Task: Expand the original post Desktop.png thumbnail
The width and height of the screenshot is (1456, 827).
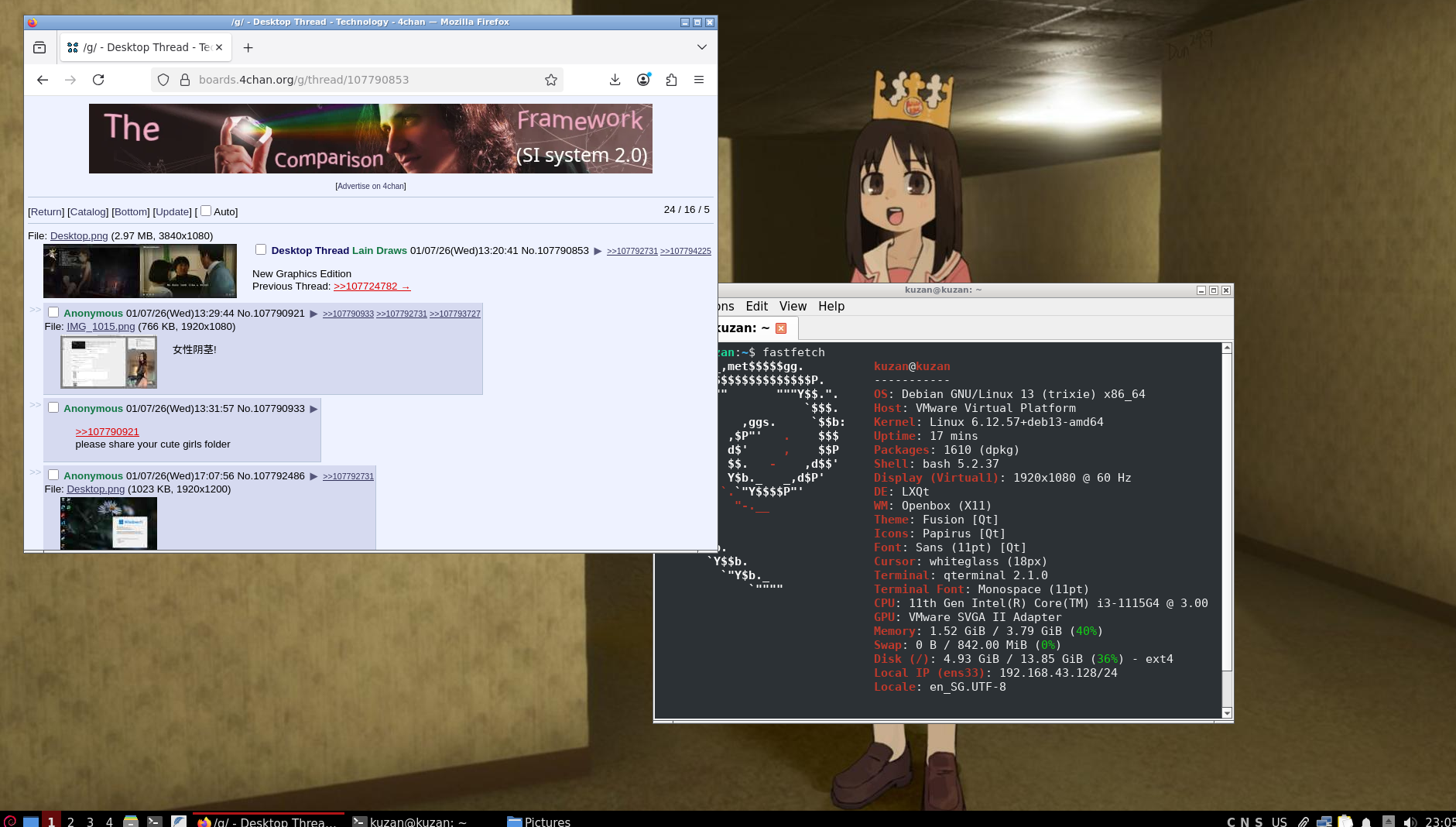Action: (140, 271)
